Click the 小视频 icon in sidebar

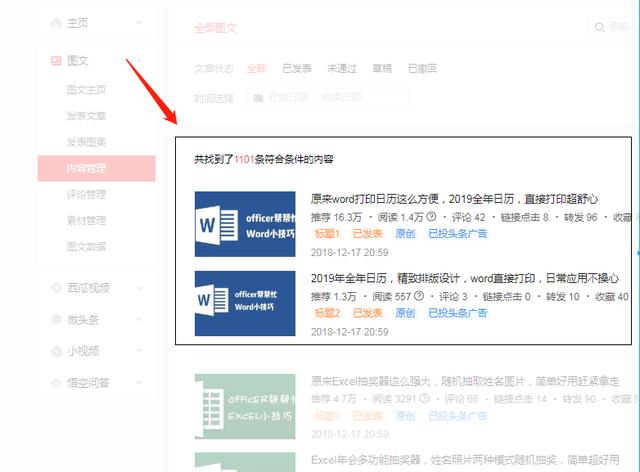coord(56,351)
